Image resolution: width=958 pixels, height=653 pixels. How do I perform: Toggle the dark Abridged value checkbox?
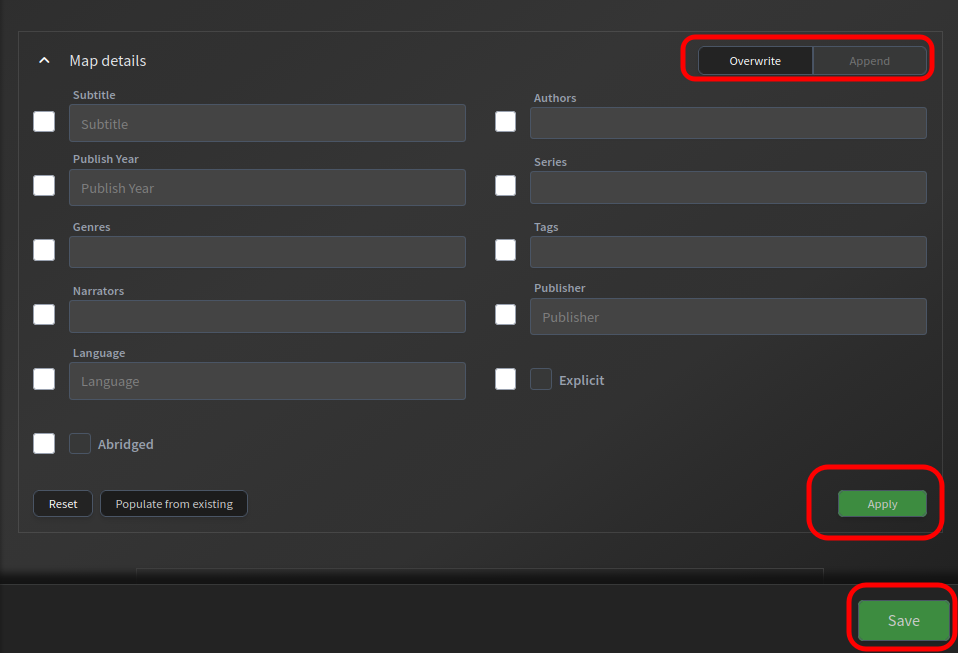[80, 443]
